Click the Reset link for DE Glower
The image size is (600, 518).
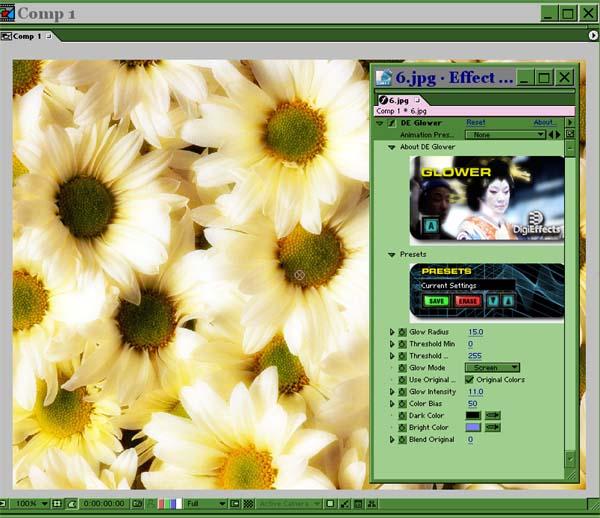pos(476,122)
